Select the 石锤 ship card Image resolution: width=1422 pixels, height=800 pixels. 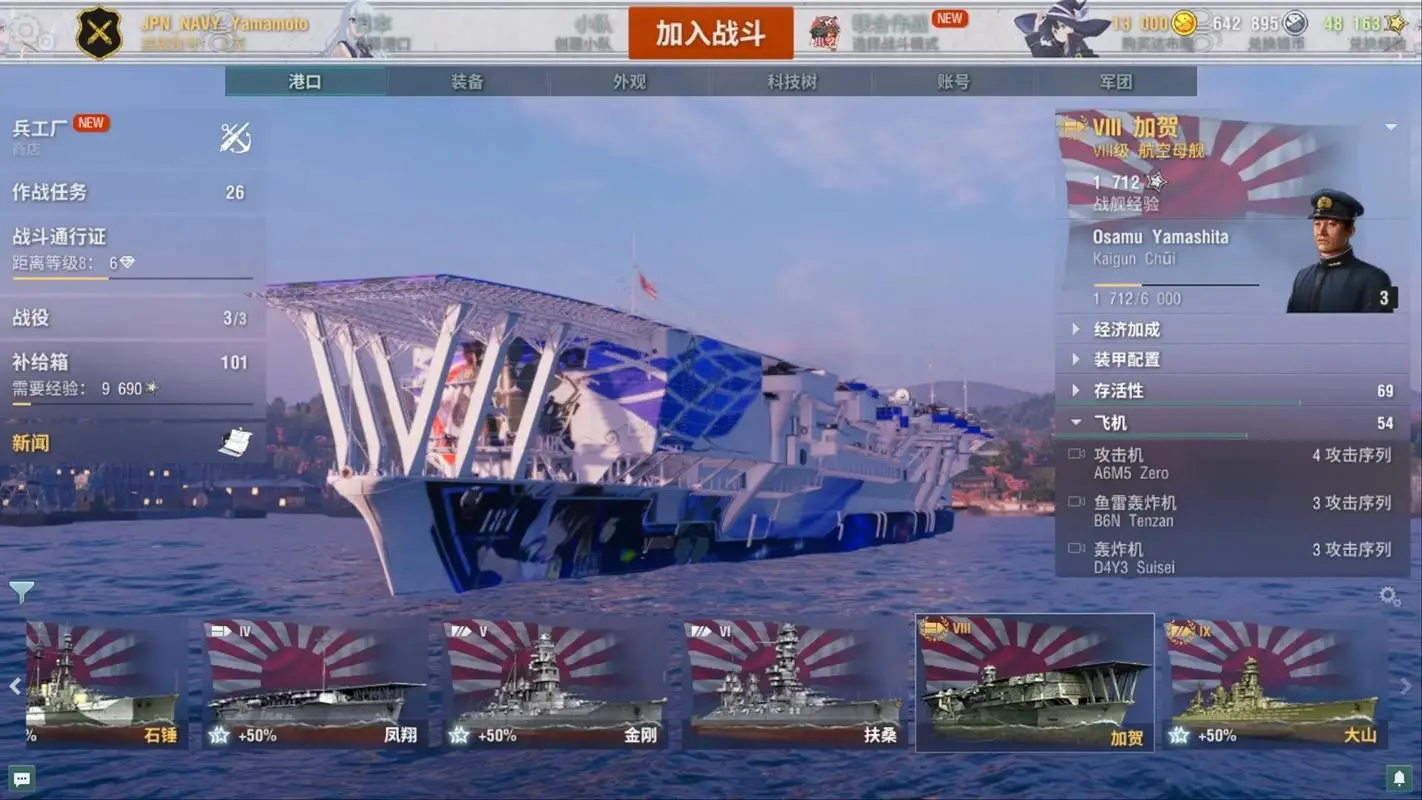(x=105, y=684)
